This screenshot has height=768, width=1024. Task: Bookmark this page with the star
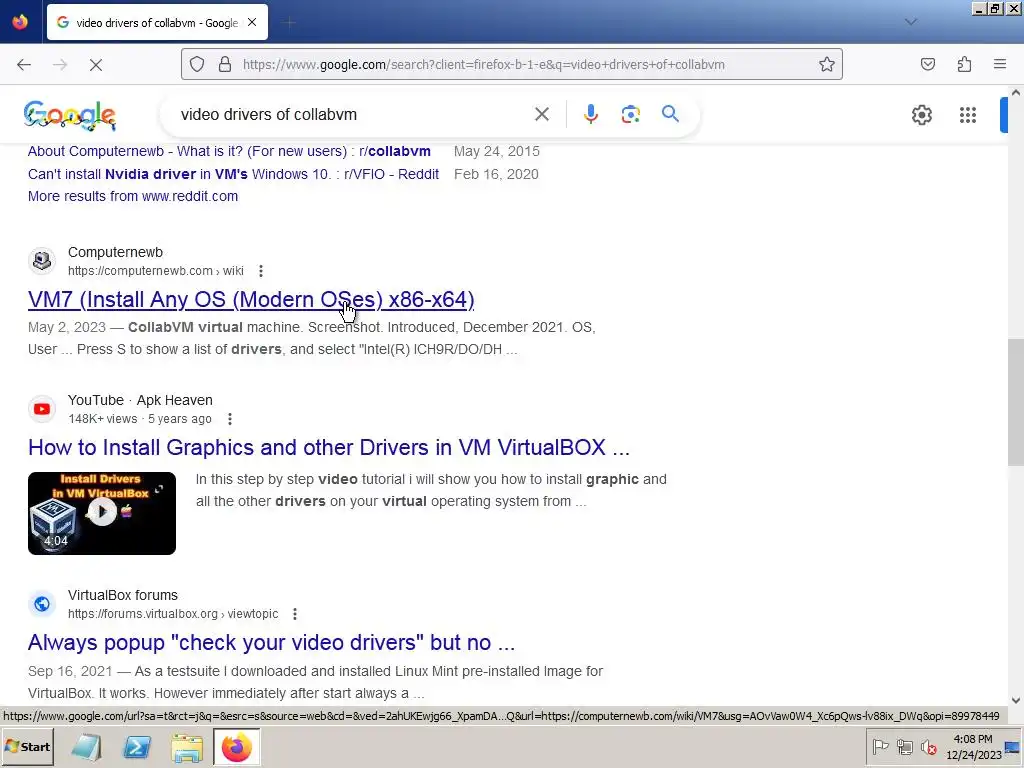(827, 64)
